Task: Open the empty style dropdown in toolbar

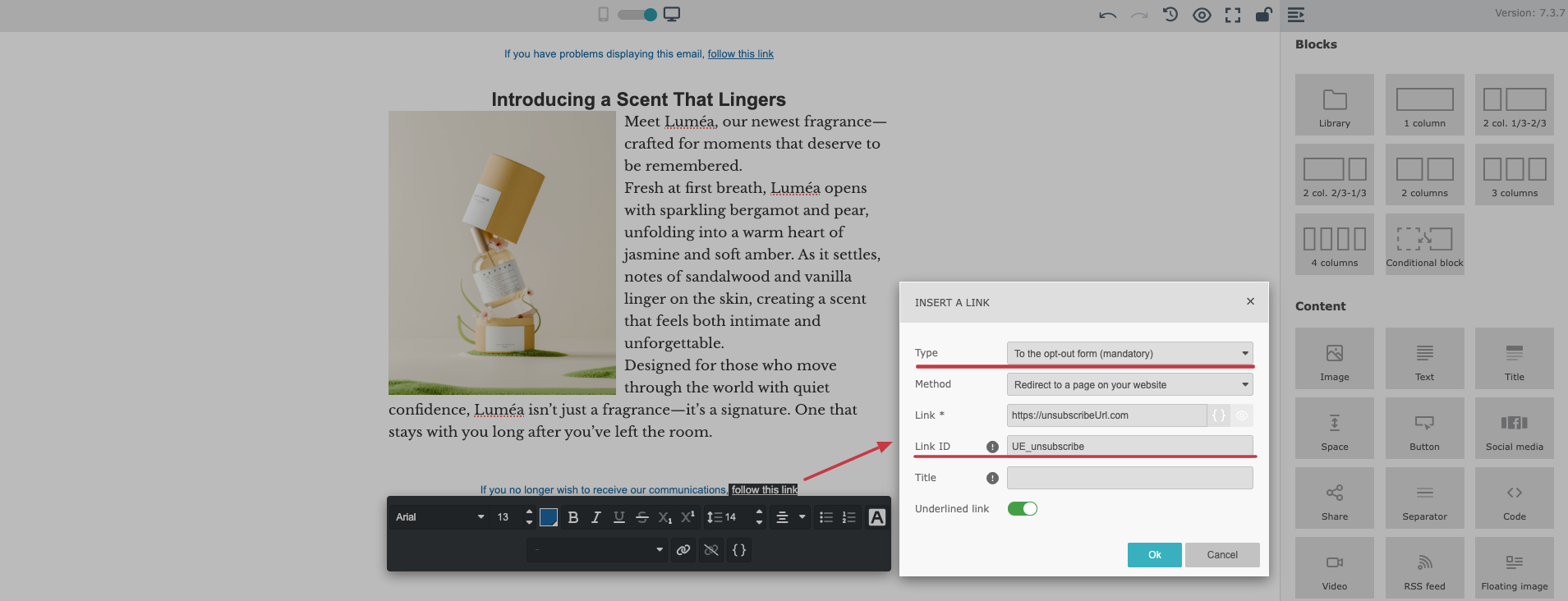Action: click(x=596, y=550)
